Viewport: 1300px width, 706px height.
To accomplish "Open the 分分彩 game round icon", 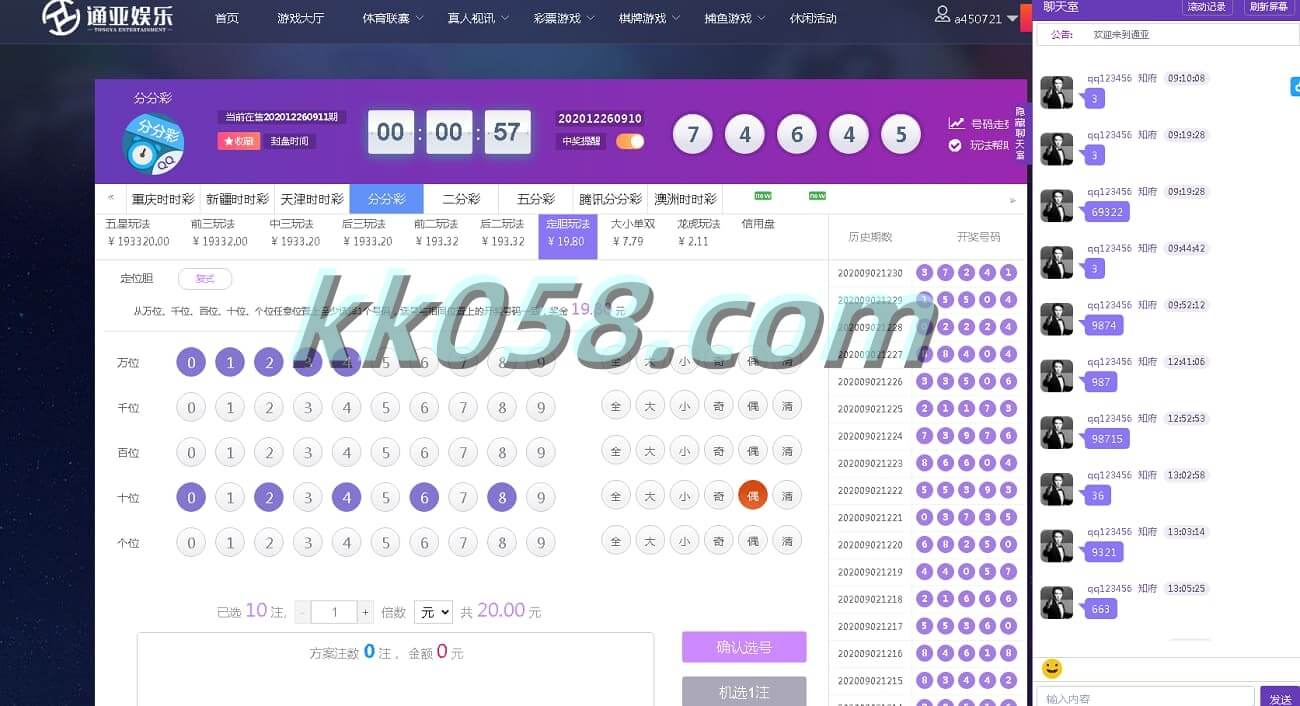I will point(153,144).
